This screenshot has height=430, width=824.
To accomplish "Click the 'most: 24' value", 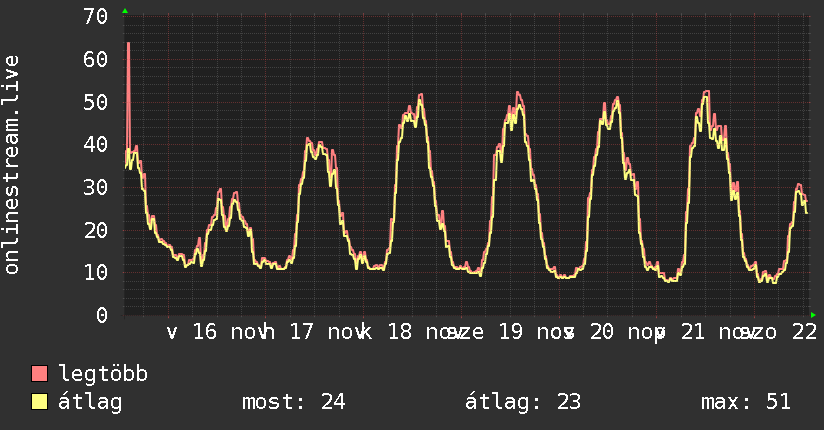I will [x=294, y=402].
